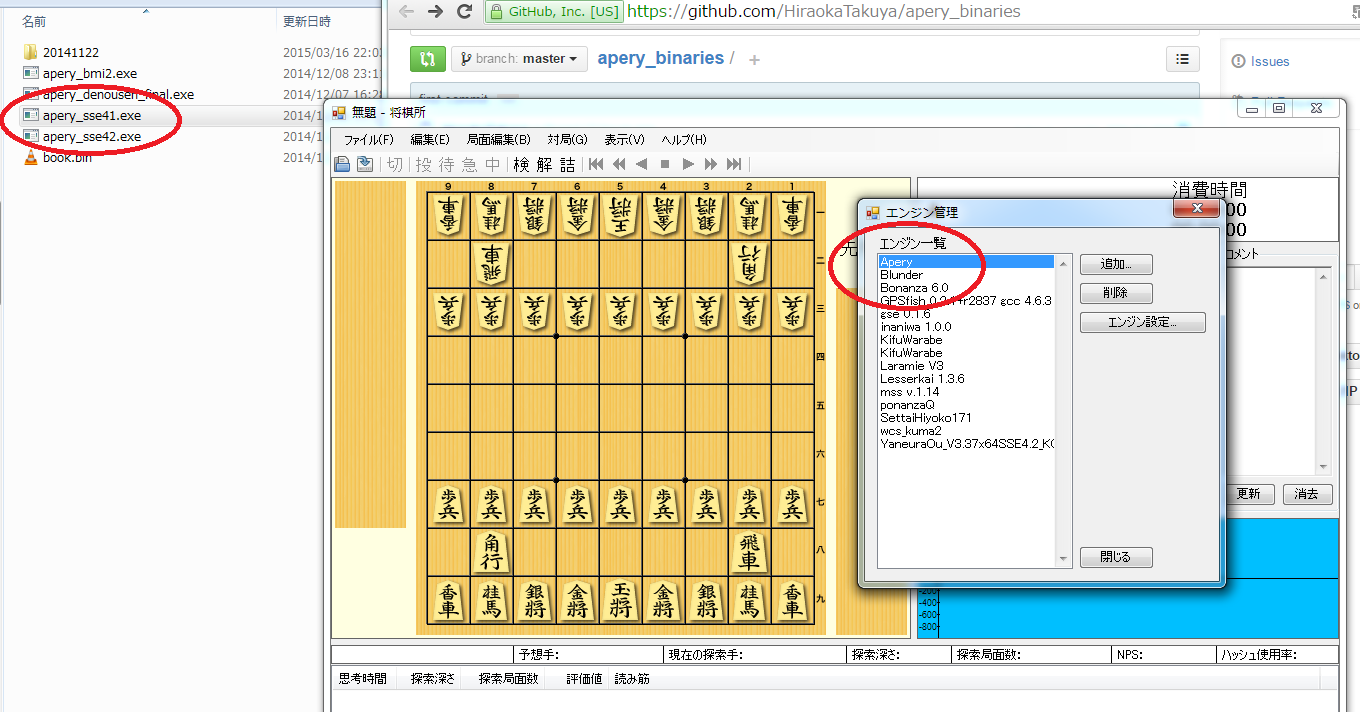Open the branch: master dropdown
Viewport: 1360px width, 712px height.
[x=518, y=59]
